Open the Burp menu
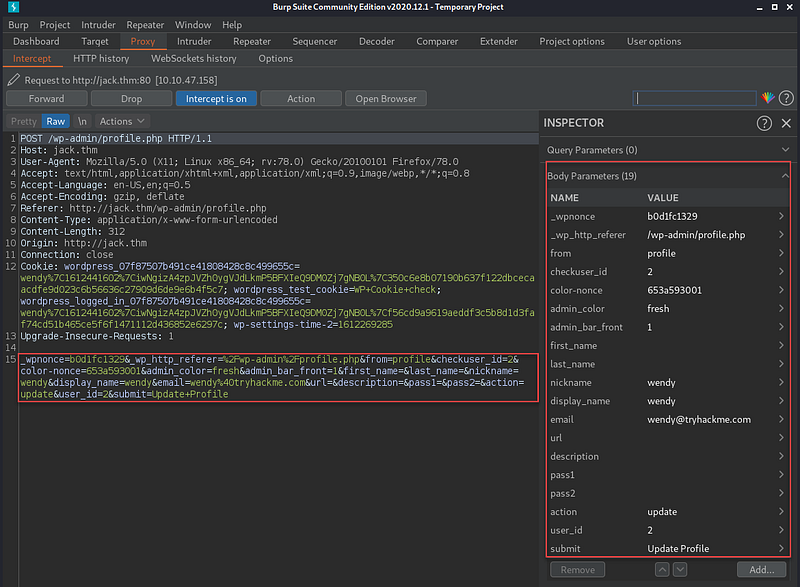The height and width of the screenshot is (587, 800). click(18, 24)
